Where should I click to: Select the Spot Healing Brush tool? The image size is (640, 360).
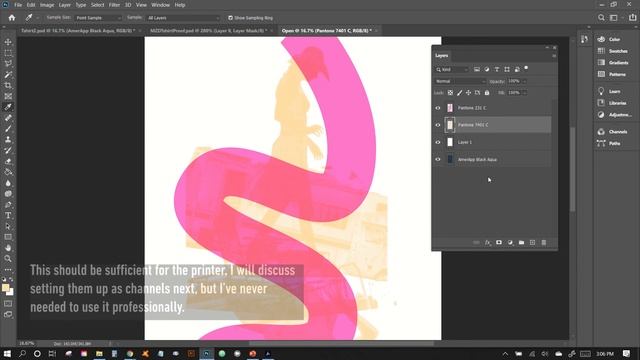[8, 118]
